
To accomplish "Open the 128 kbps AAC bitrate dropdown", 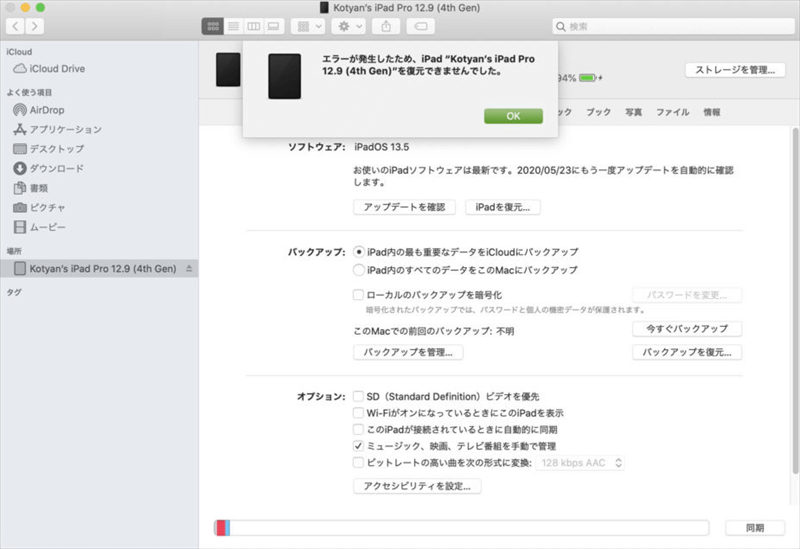I will (581, 463).
